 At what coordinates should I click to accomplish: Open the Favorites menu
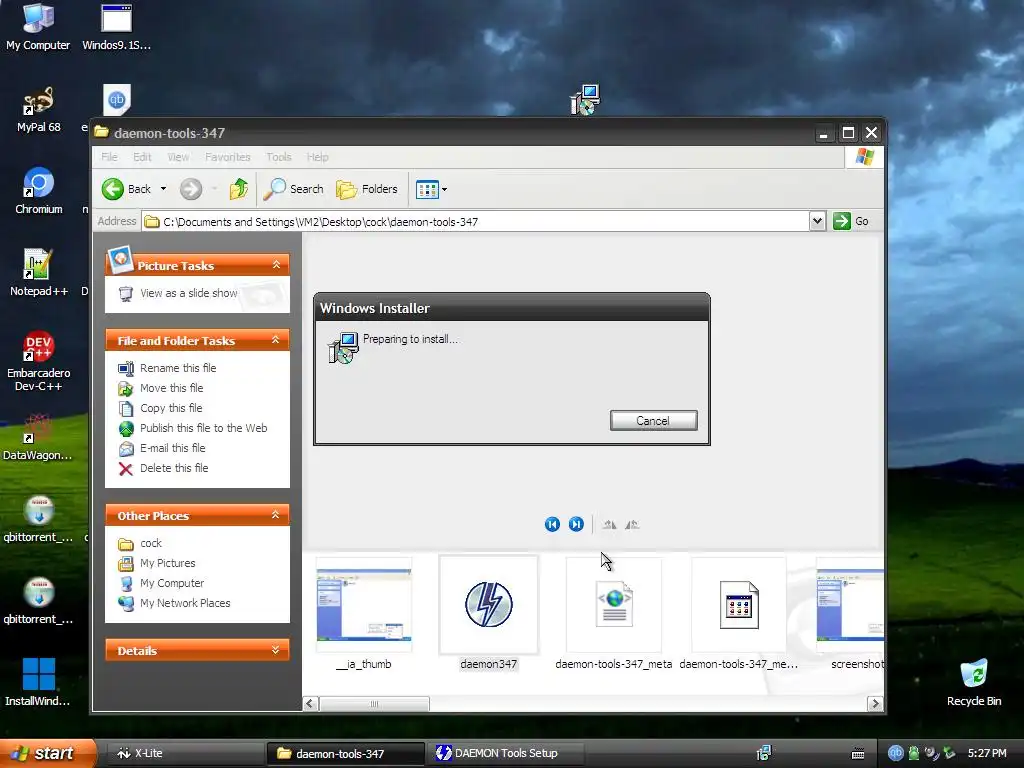click(x=227, y=157)
